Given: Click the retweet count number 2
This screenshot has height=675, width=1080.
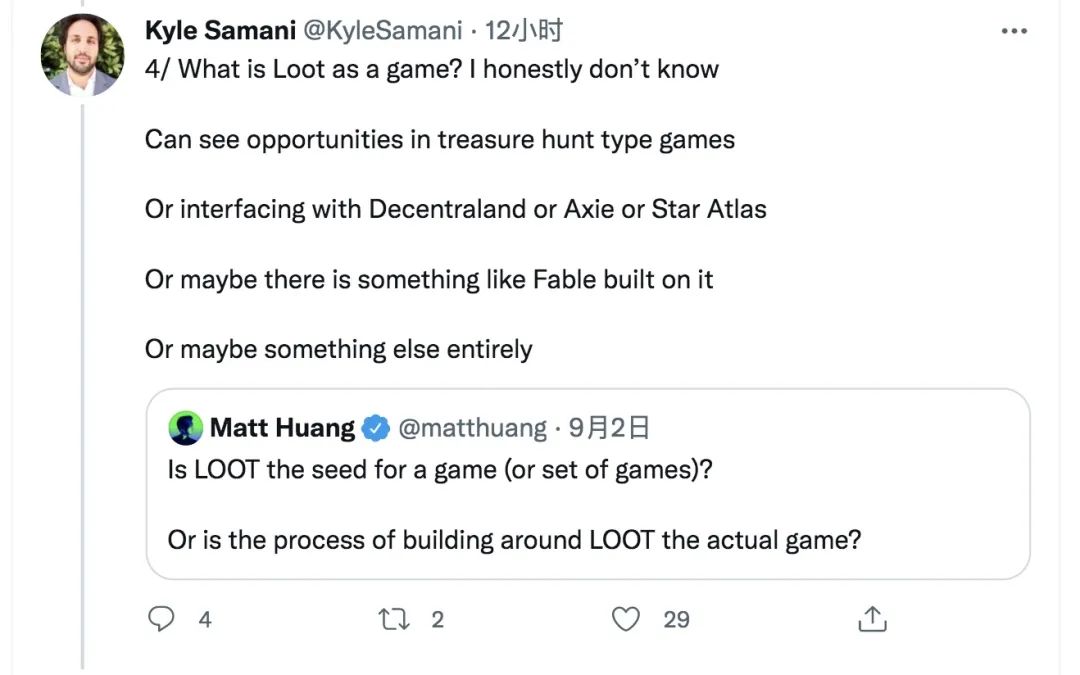Looking at the screenshot, I should [x=437, y=620].
